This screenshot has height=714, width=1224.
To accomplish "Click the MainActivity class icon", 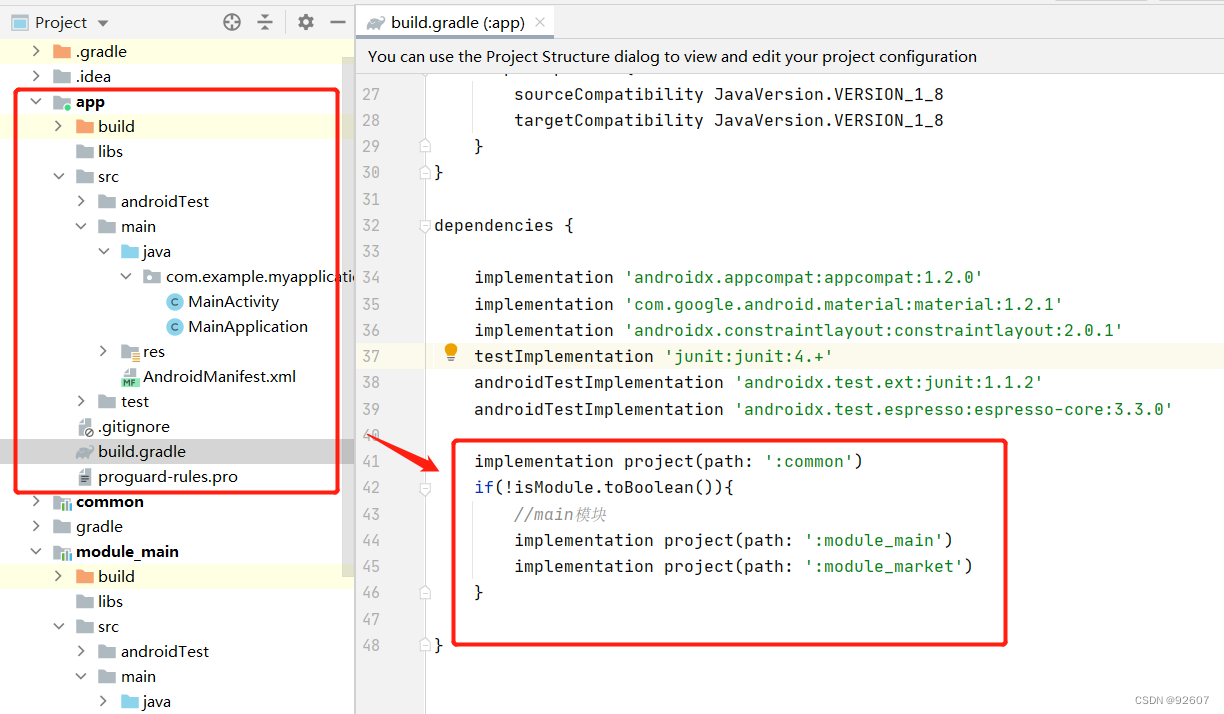I will tap(175, 302).
